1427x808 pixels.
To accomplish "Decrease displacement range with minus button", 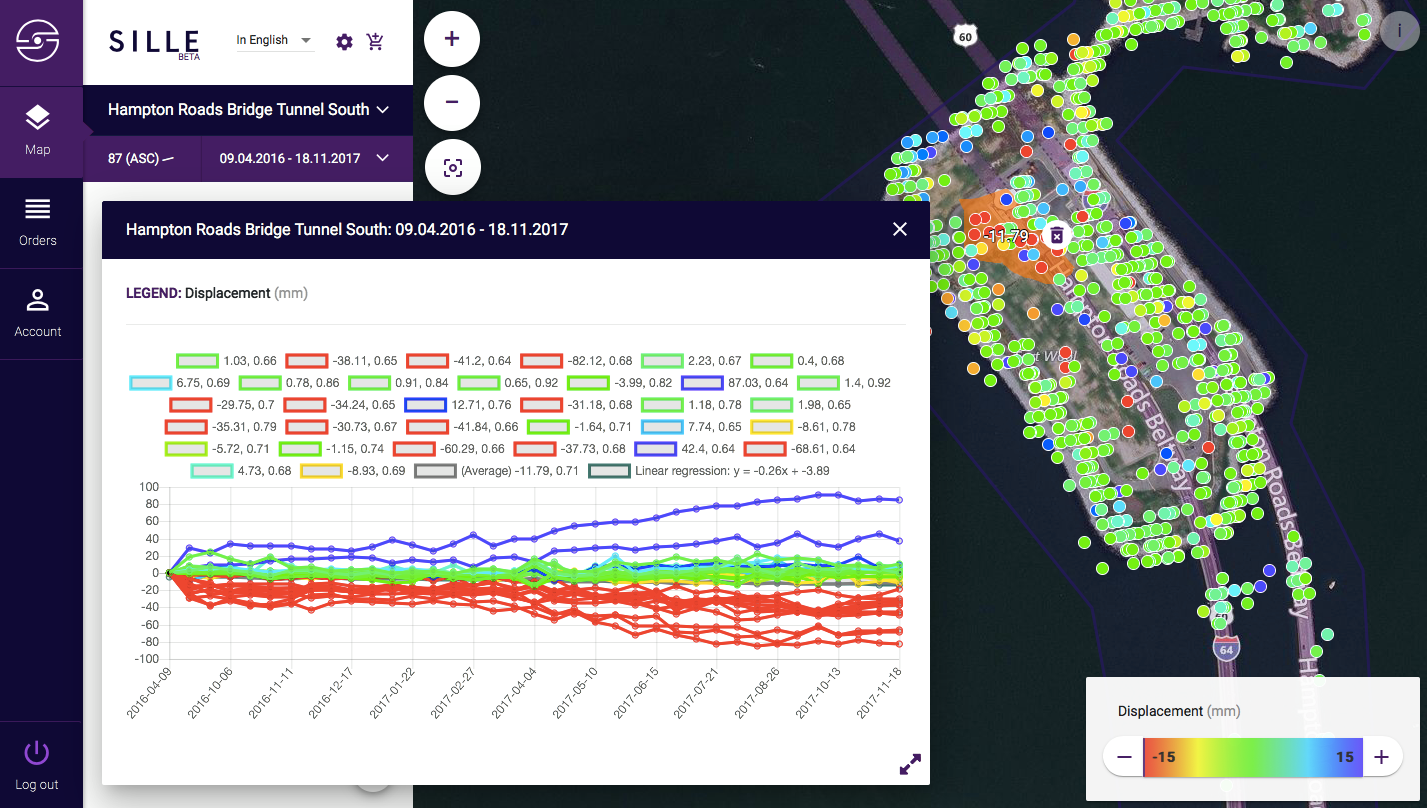I will pos(1125,757).
